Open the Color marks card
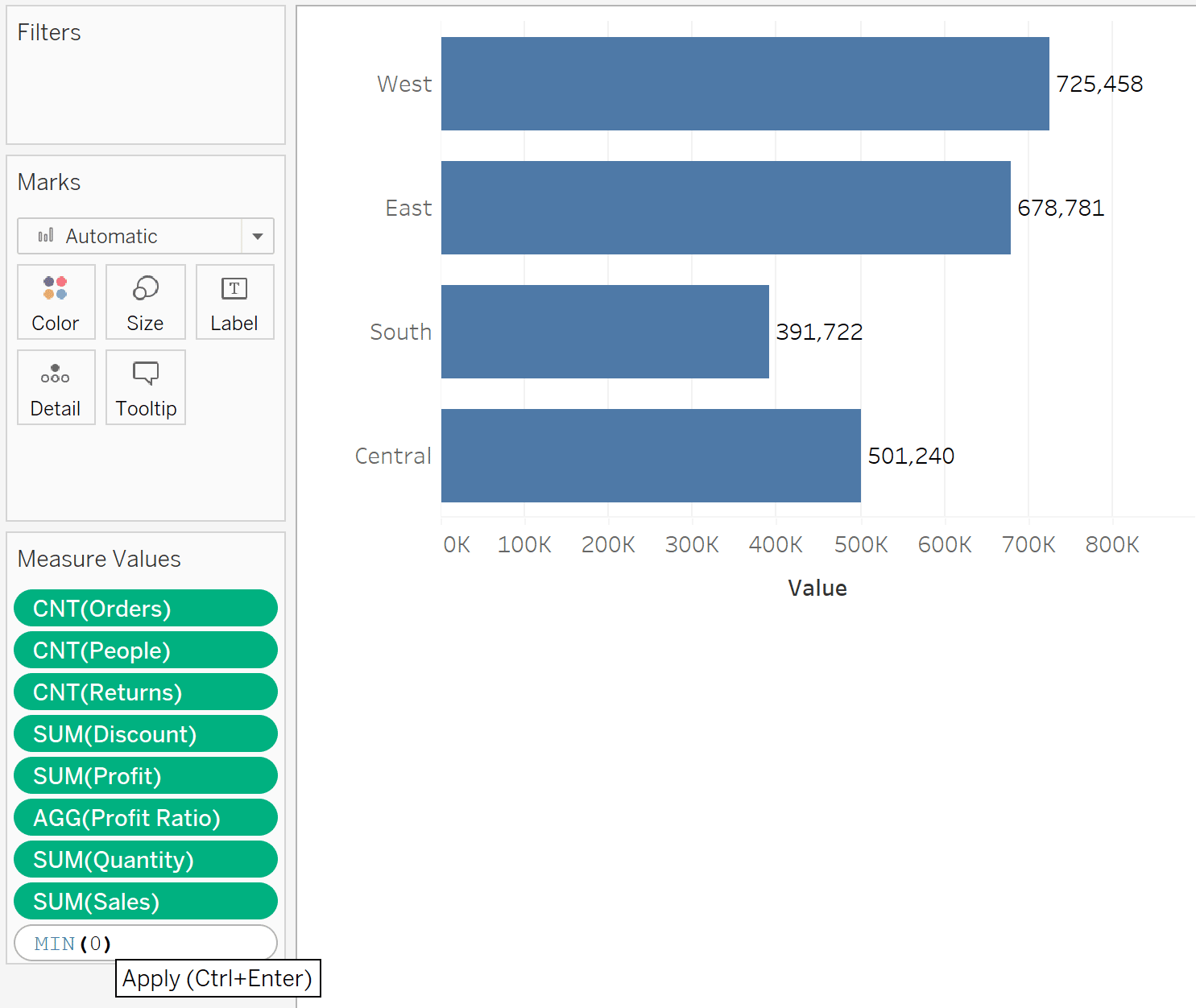The height and width of the screenshot is (1008, 1196). (56, 302)
